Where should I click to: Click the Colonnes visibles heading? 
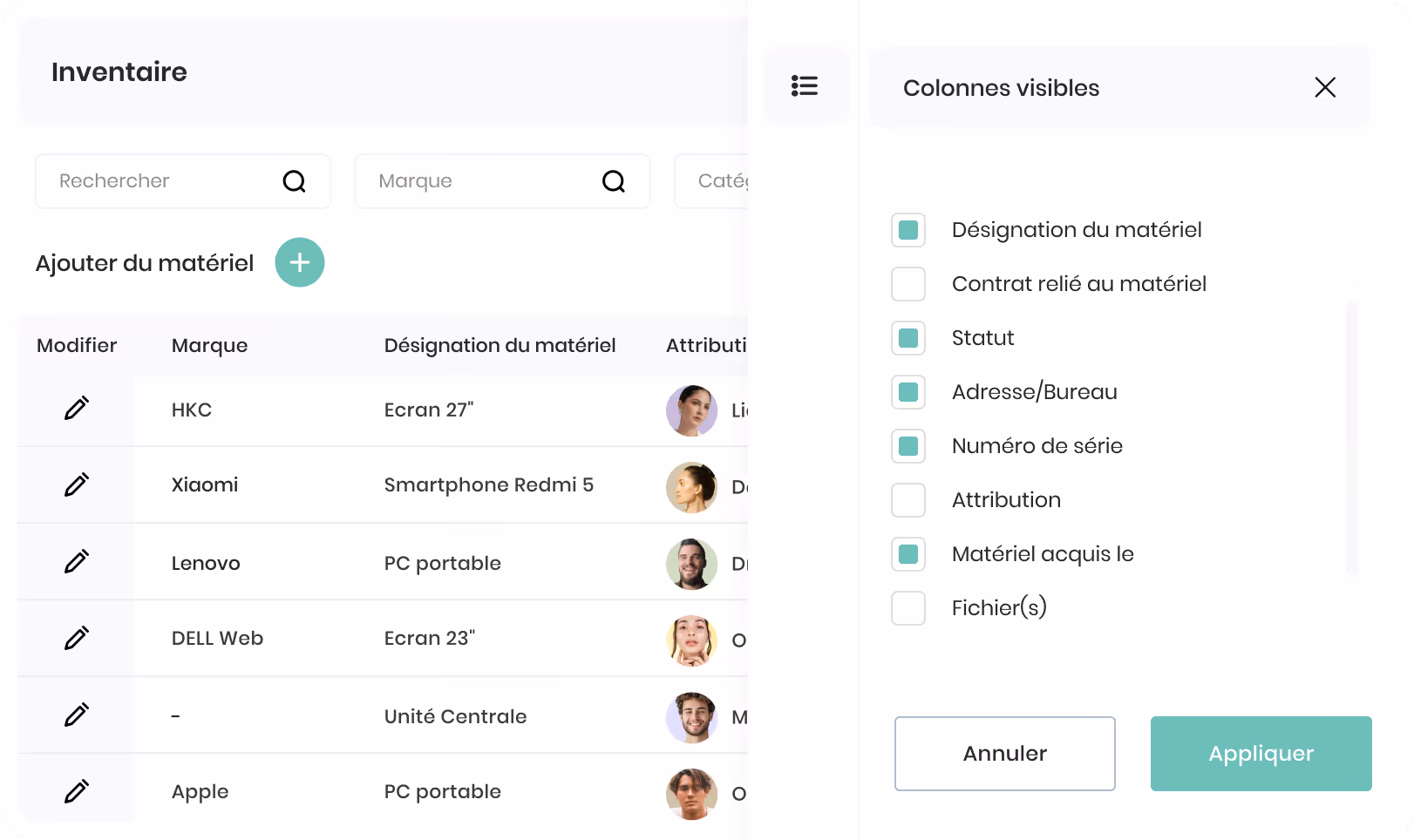point(1001,88)
